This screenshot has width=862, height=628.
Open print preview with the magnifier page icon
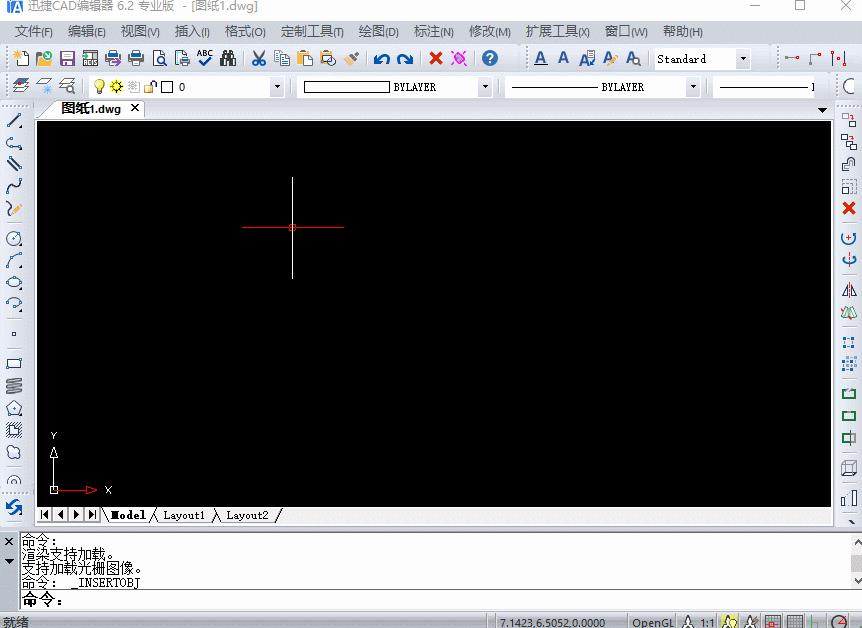(x=159, y=58)
